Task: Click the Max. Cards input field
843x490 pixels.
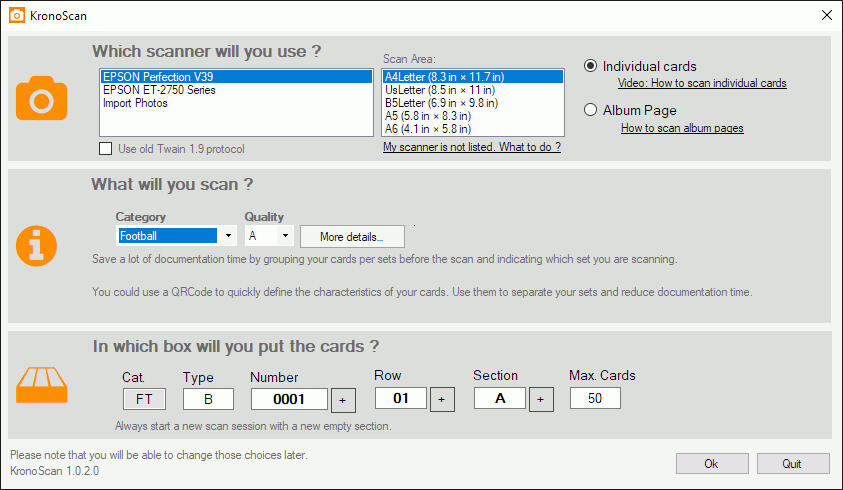Action: pyautogui.click(x=595, y=398)
